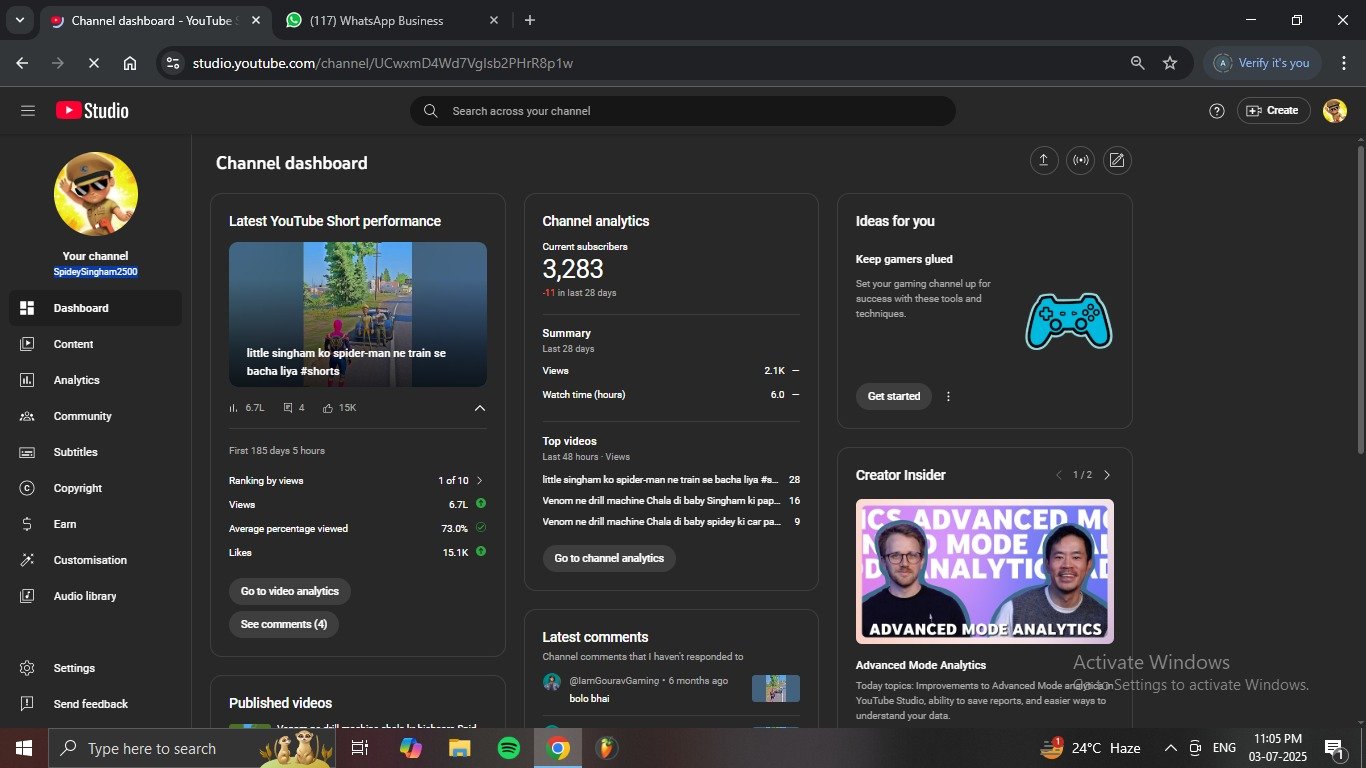
Task: Open Spotify from the taskbar
Action: [x=509, y=748]
